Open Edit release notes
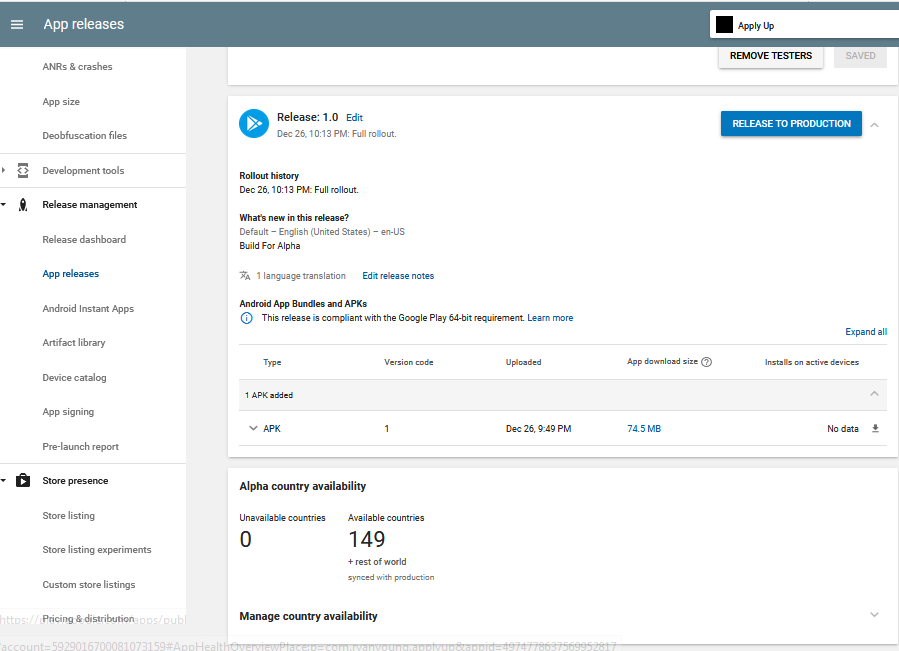 click(397, 275)
